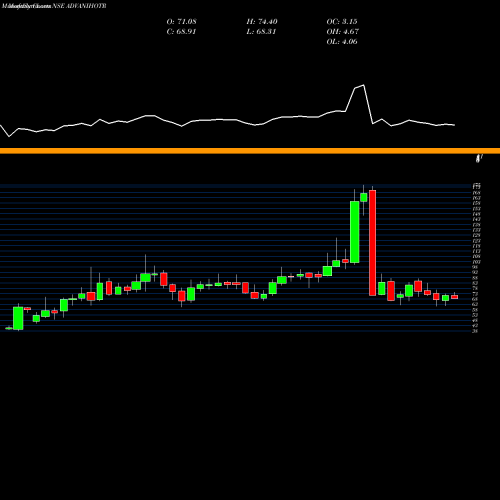The width and height of the screenshot is (500, 500).
Task: Click the NSE ADVANIHOTR ticker title
Action: click(x=79, y=6)
